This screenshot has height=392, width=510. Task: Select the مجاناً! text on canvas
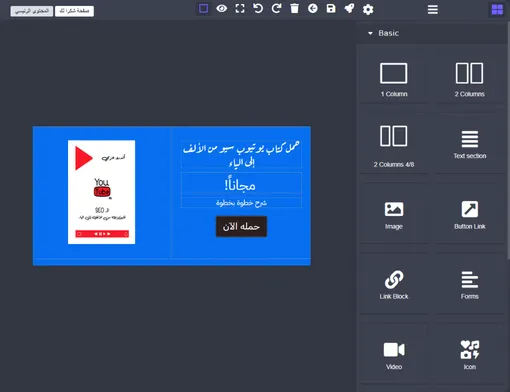point(241,184)
